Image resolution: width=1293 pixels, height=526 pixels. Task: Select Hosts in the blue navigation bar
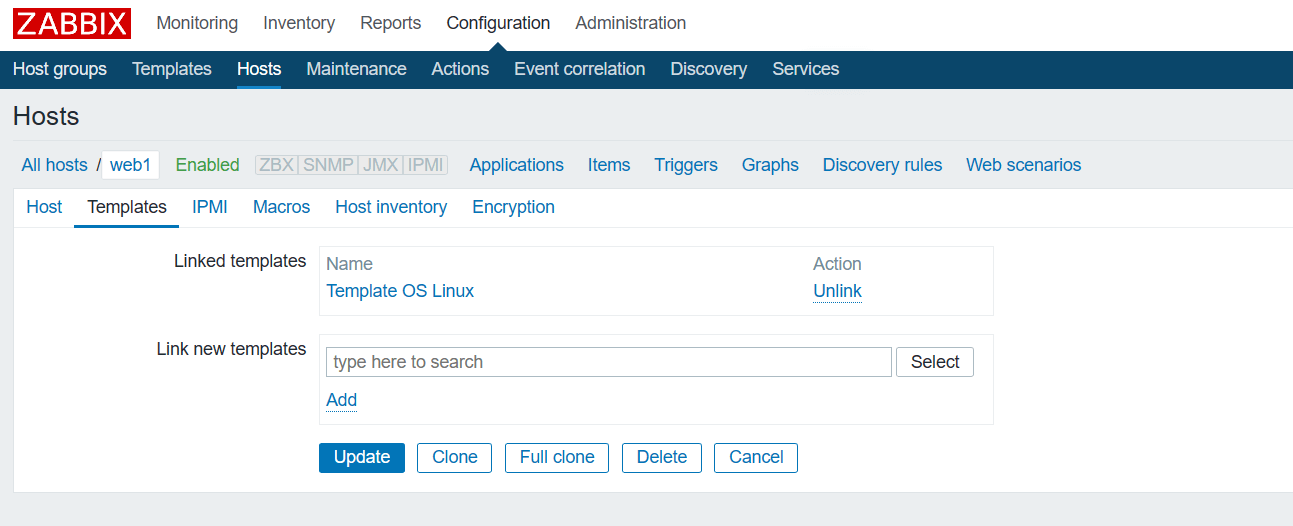(x=259, y=69)
